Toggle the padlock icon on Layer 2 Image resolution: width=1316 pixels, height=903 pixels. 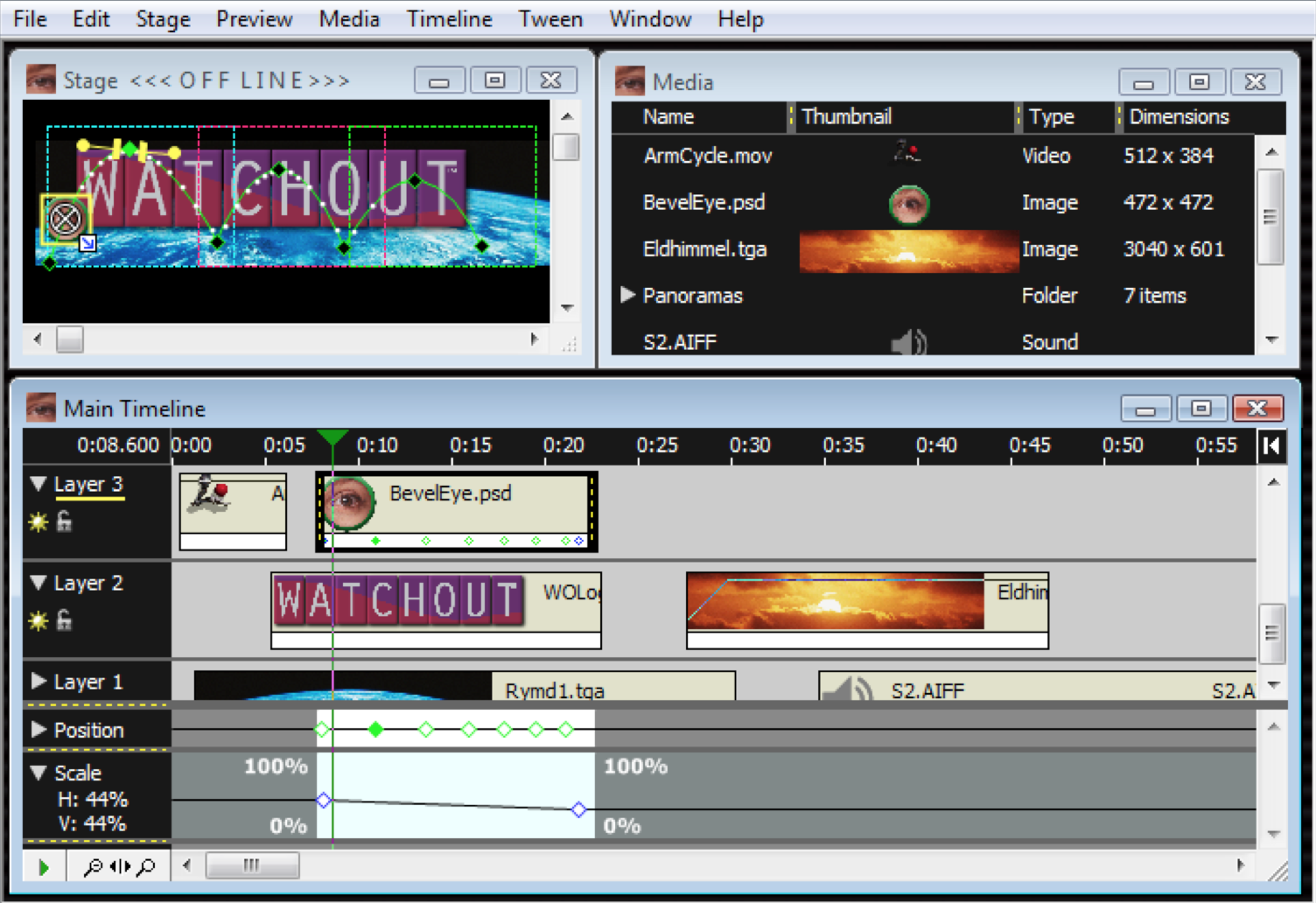[x=64, y=620]
